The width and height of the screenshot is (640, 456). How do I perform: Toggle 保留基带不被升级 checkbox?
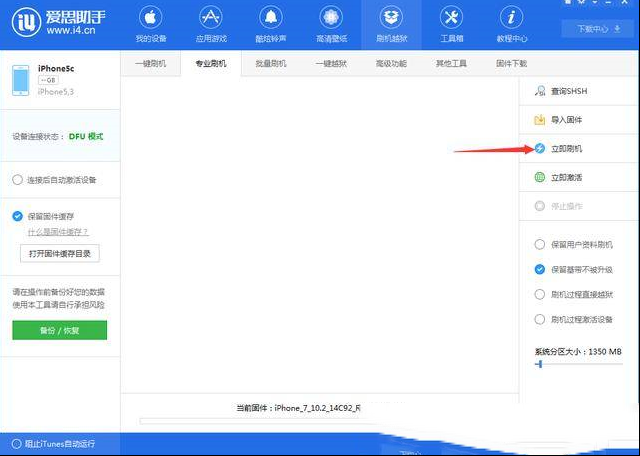[x=540, y=269]
